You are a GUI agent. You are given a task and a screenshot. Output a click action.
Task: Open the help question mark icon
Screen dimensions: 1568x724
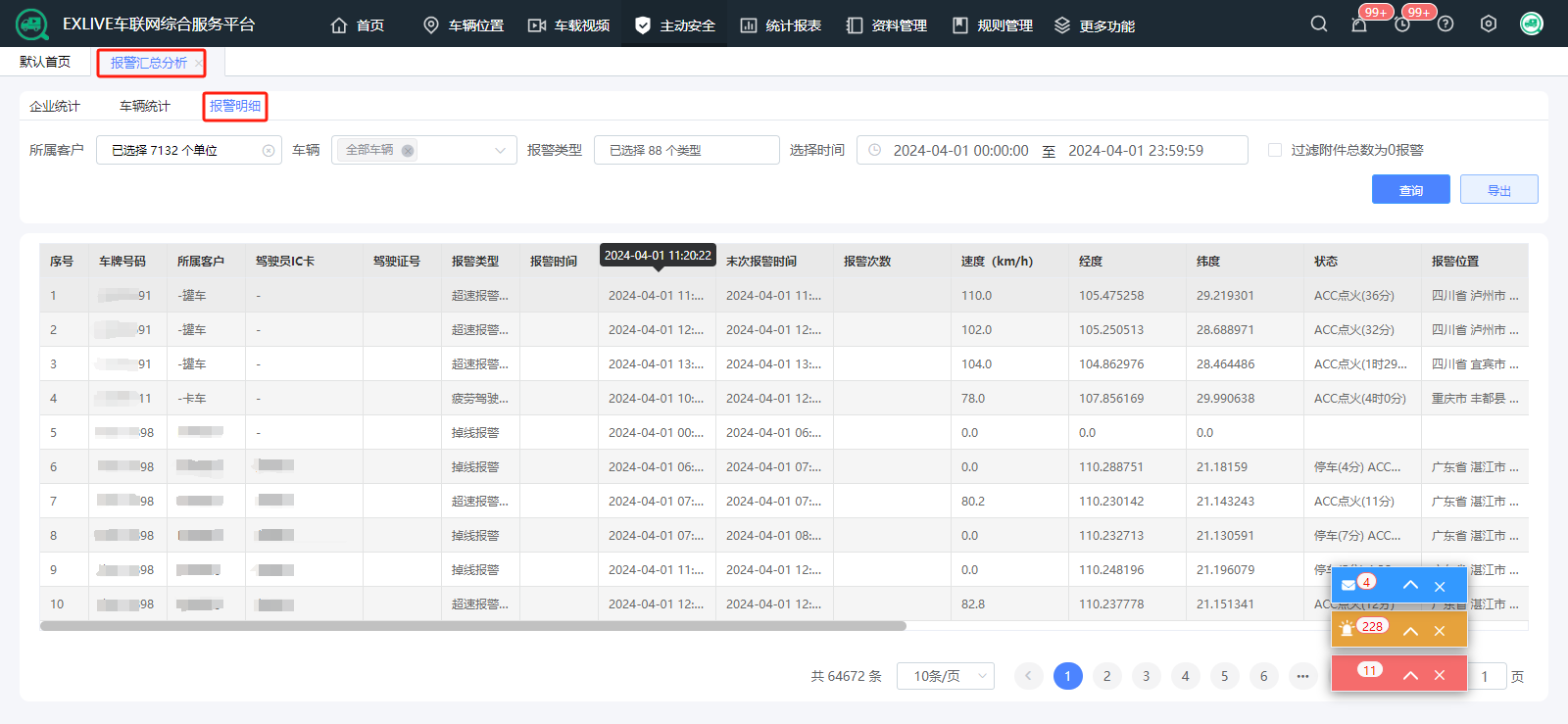(x=1445, y=24)
